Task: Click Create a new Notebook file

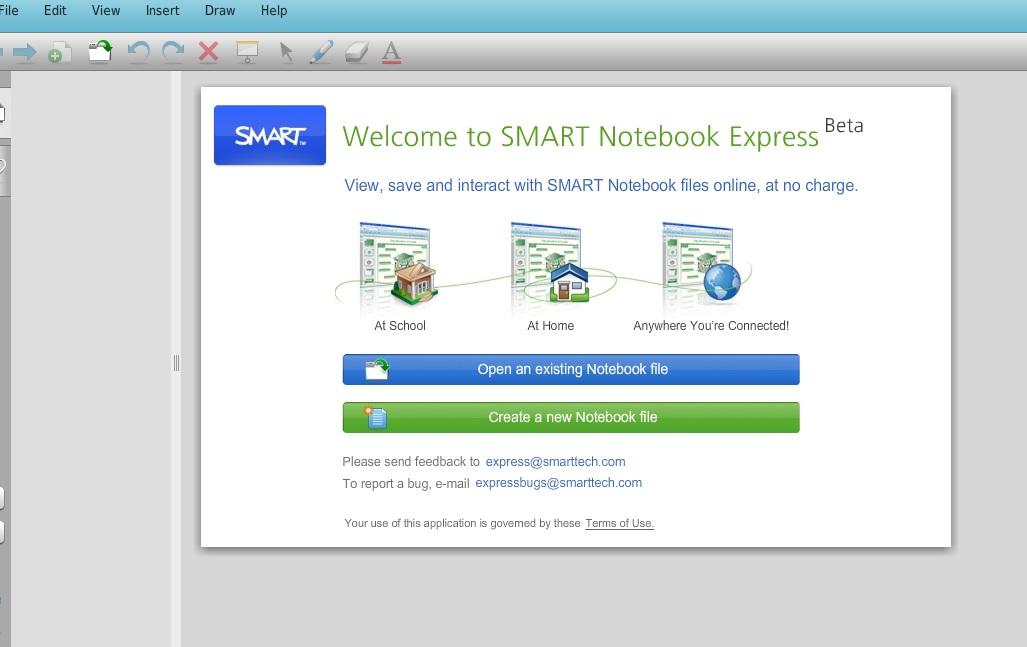Action: coord(571,417)
